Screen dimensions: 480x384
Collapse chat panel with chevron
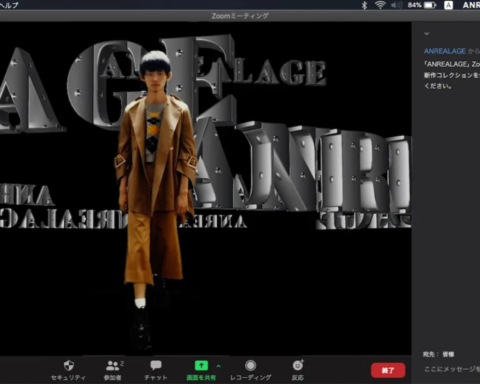tap(426, 33)
